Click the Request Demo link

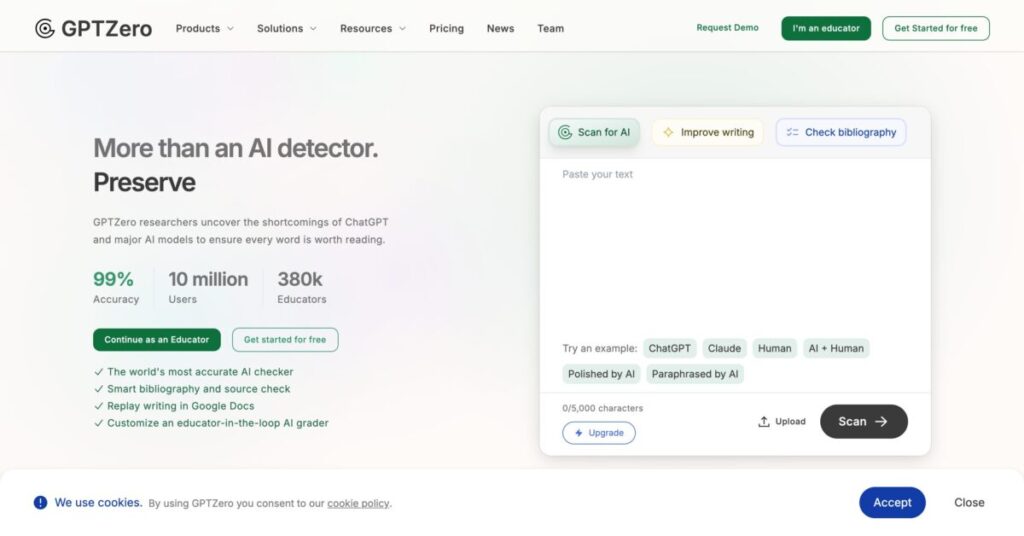coord(728,28)
